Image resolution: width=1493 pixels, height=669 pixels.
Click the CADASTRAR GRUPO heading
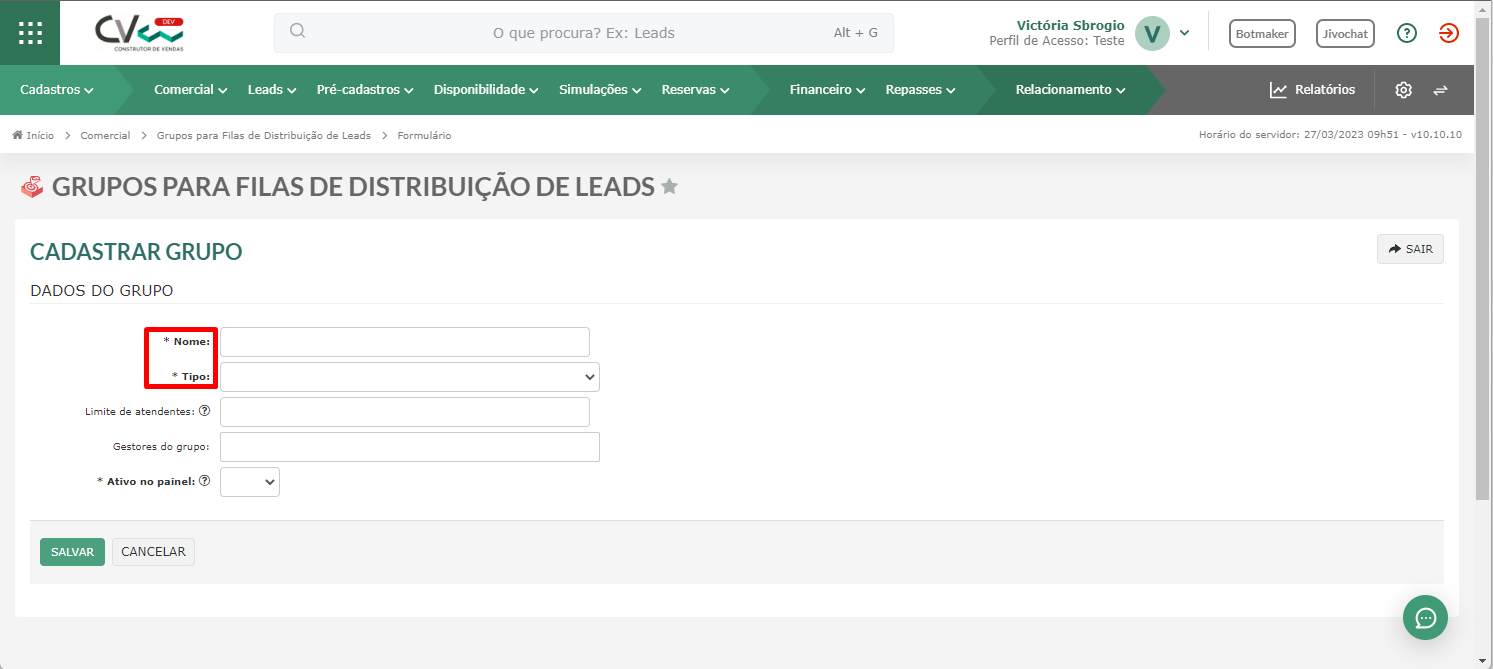pyautogui.click(x=136, y=251)
